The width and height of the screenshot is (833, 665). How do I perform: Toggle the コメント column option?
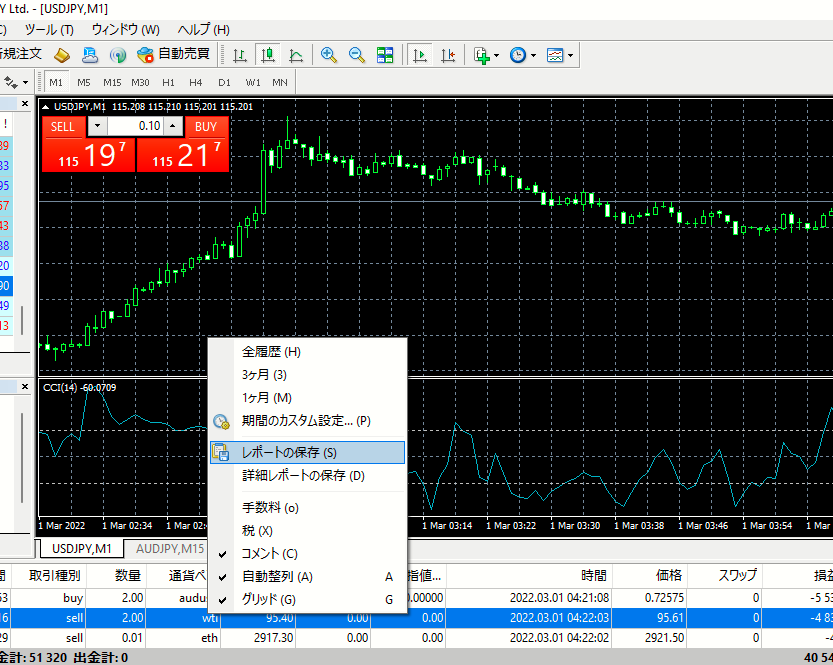269,553
